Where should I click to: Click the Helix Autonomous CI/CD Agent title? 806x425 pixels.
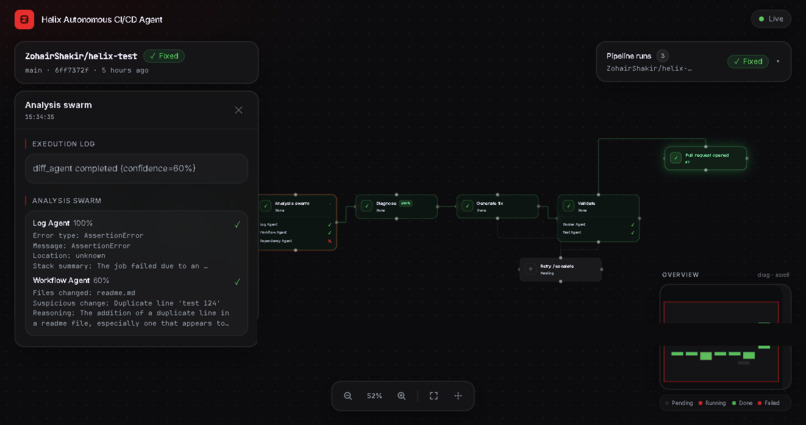click(102, 20)
